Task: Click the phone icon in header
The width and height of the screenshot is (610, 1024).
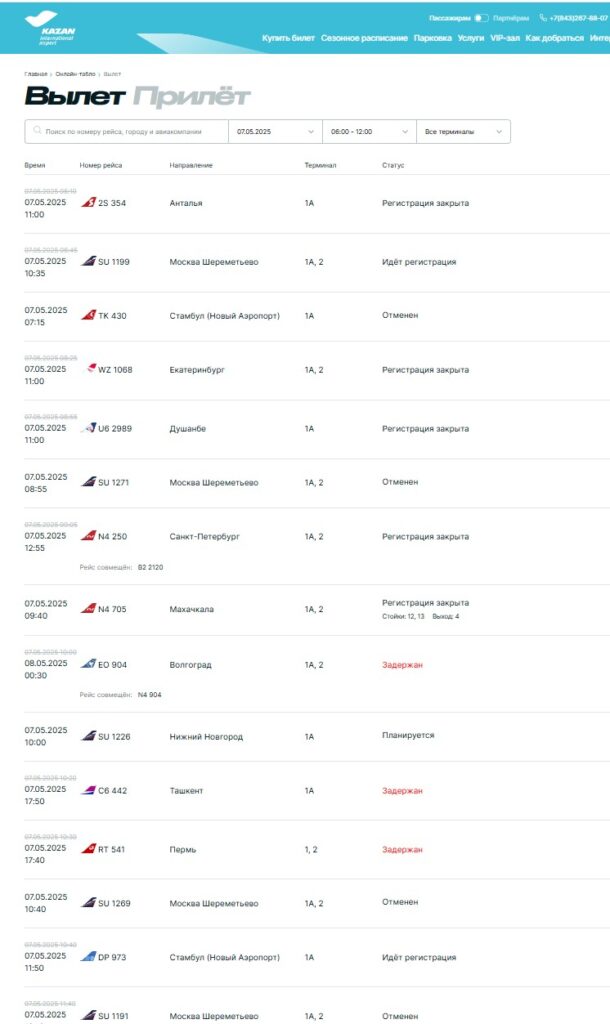Action: pos(543,18)
